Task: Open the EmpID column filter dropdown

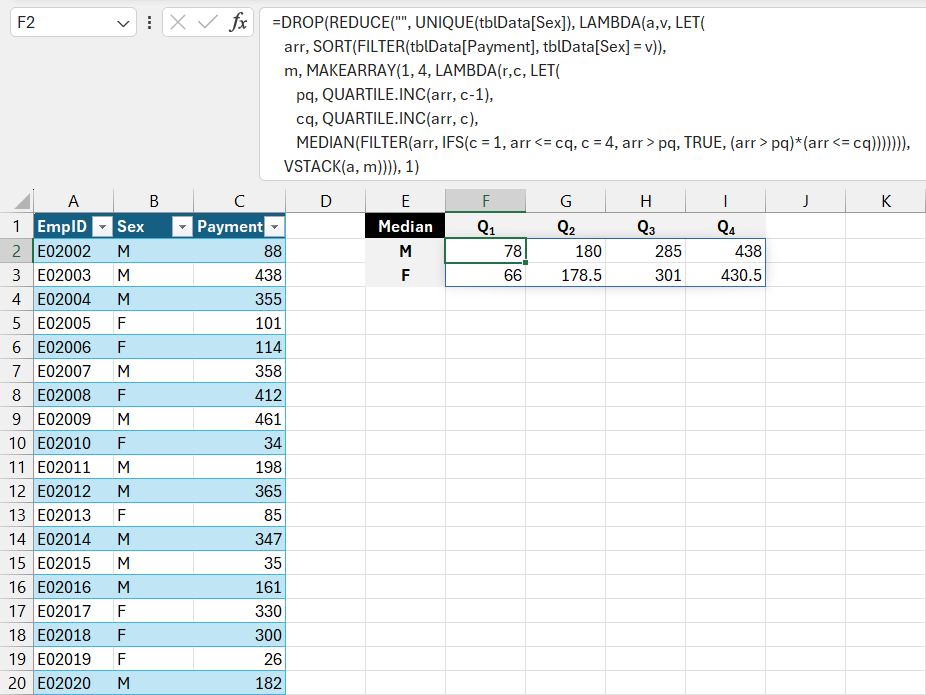Action: [x=101, y=227]
